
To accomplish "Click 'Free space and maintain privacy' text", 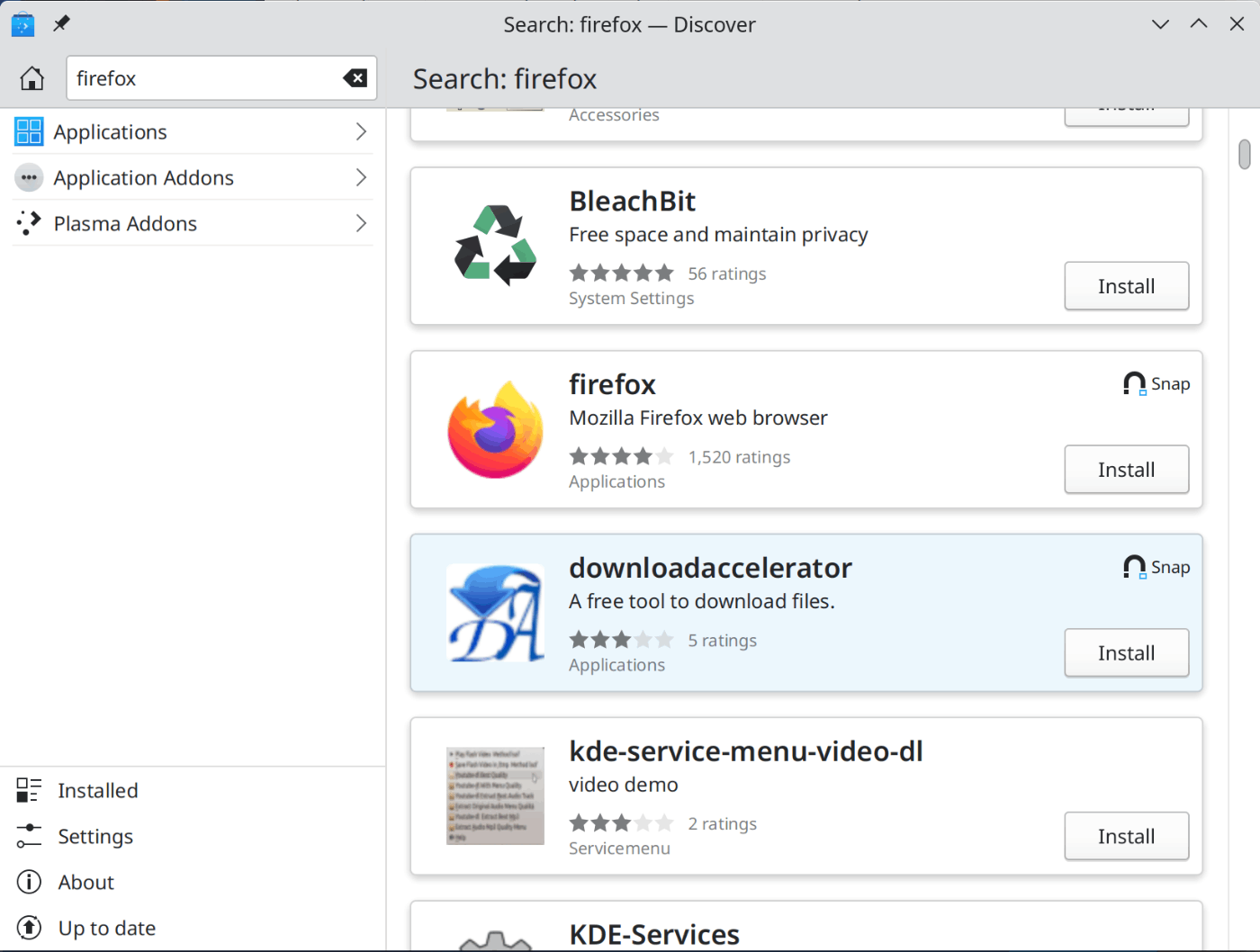I will pos(718,235).
